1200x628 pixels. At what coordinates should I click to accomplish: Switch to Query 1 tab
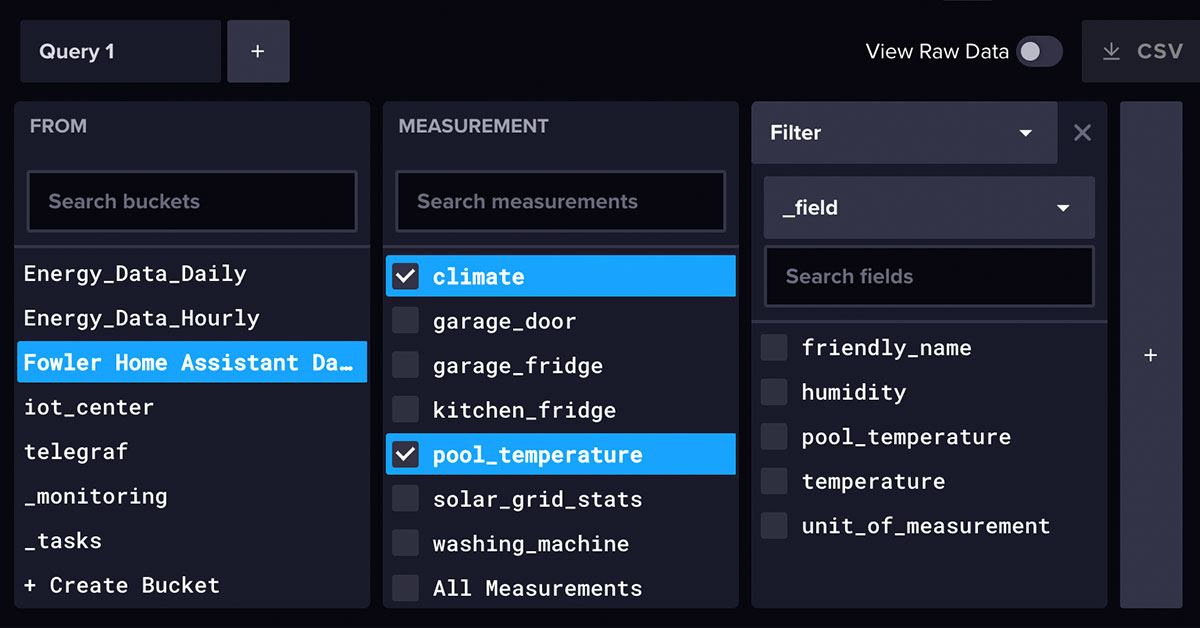(120, 51)
